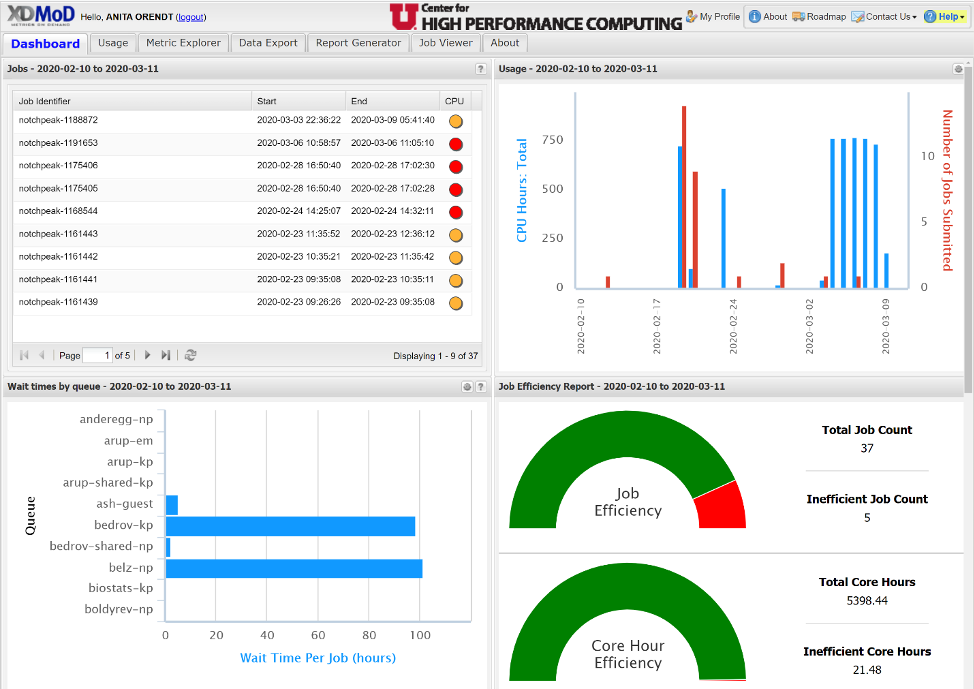Click the page number input field
Image resolution: width=974 pixels, height=689 pixels.
pos(97,355)
